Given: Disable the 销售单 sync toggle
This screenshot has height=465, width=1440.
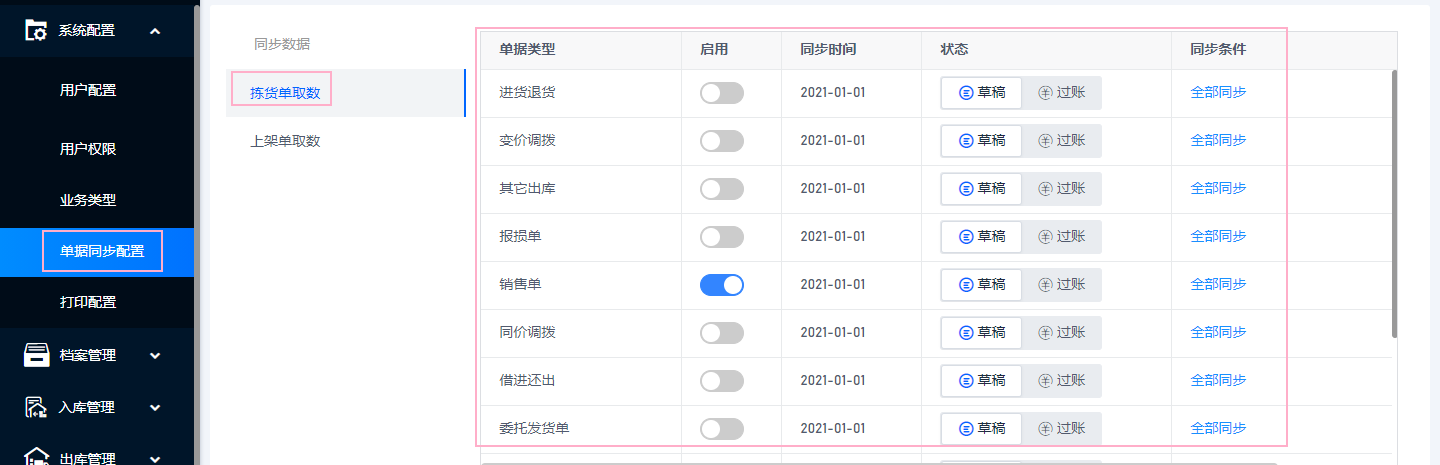Looking at the screenshot, I should (722, 285).
